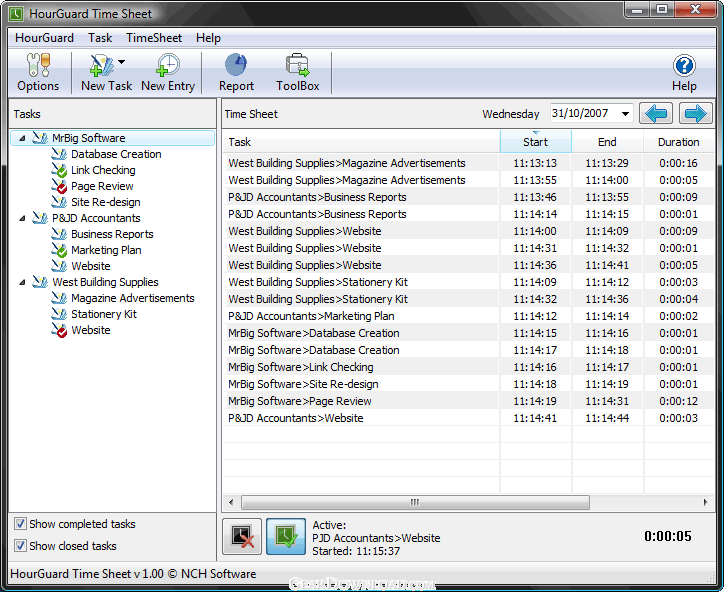Click the Site Re-design task icon
Viewport: 724px width, 592px height.
pos(59,202)
